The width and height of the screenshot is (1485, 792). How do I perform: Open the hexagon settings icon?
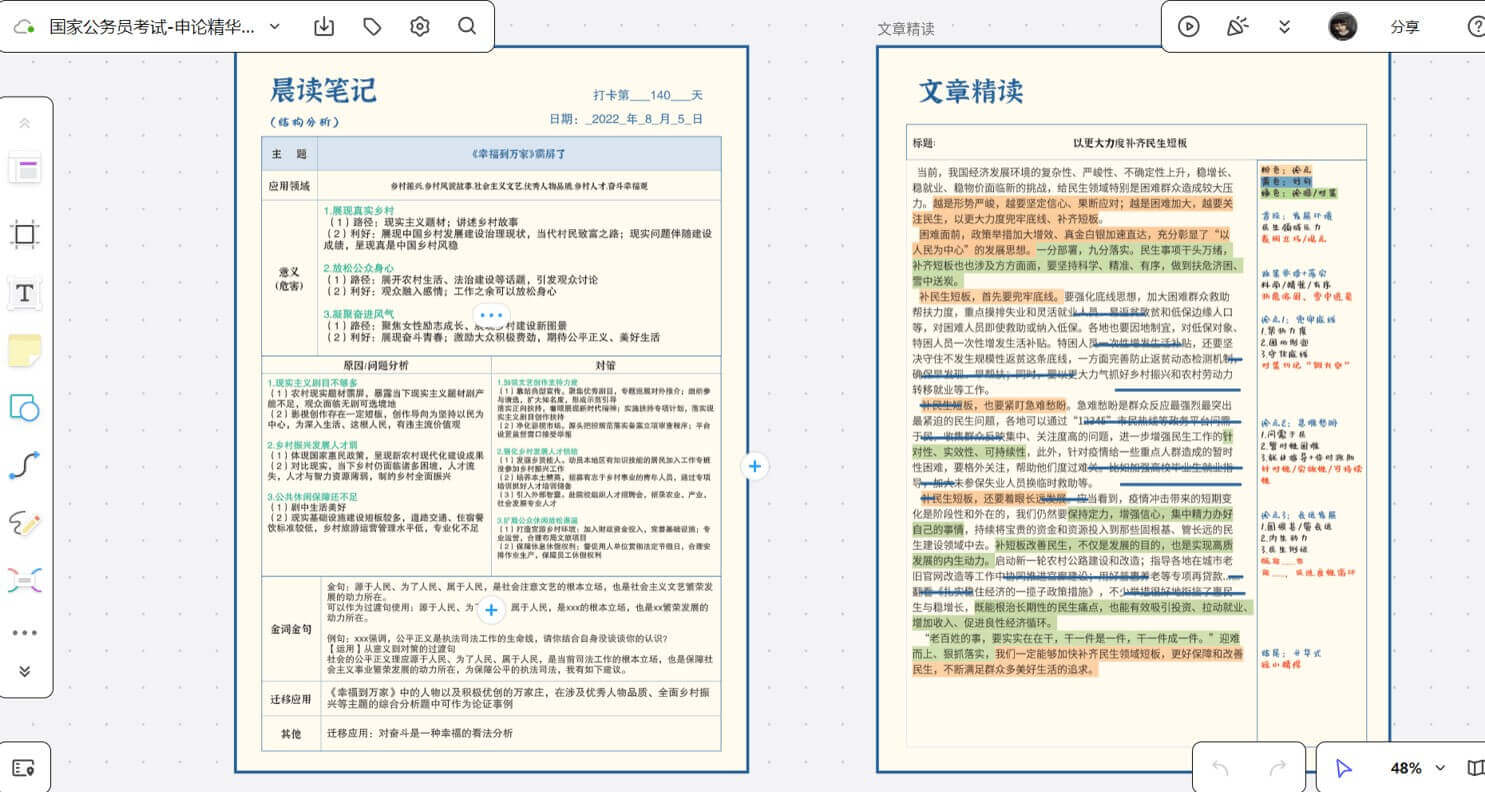pyautogui.click(x=420, y=27)
